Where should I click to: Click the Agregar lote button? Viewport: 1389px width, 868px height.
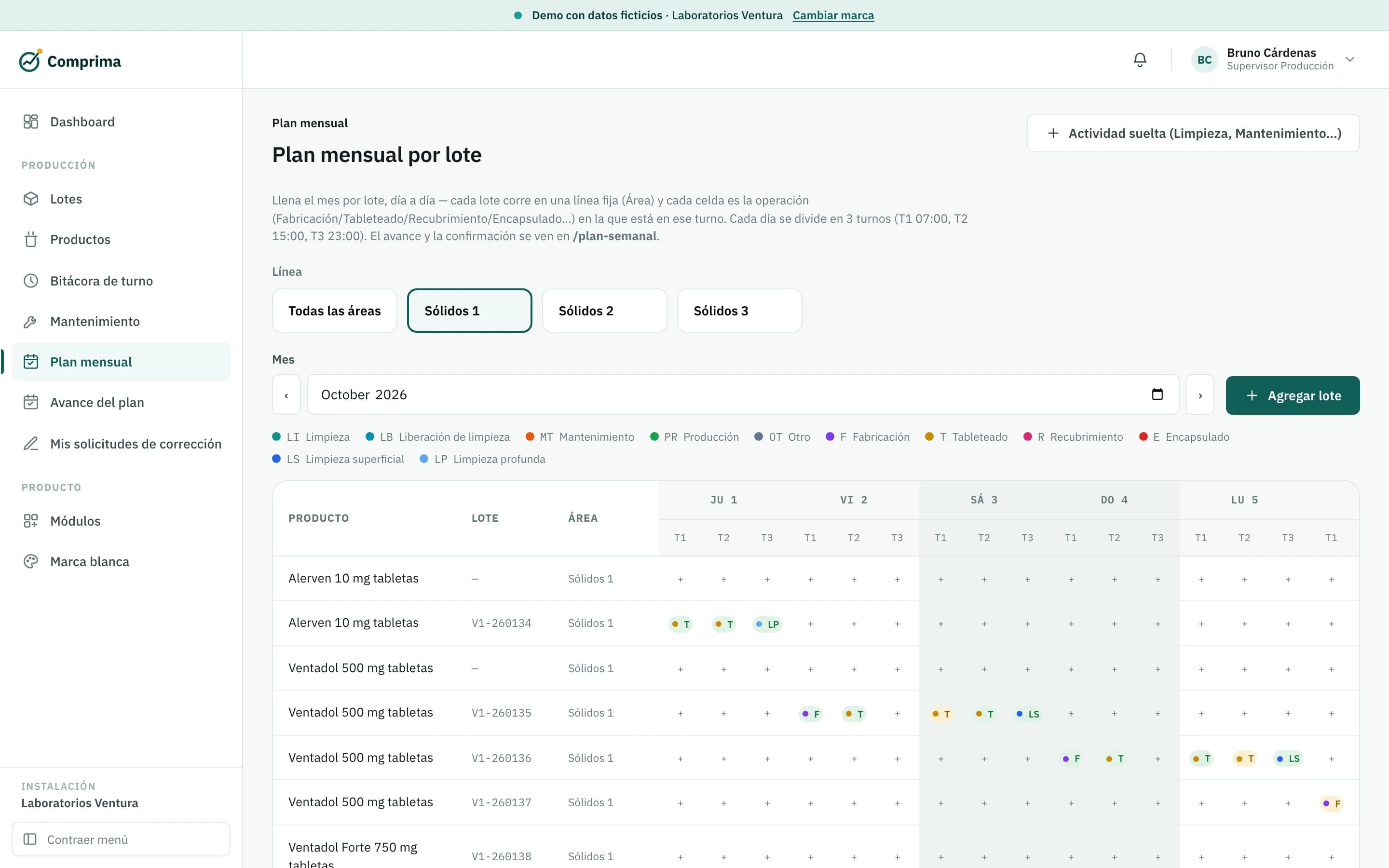tap(1292, 395)
